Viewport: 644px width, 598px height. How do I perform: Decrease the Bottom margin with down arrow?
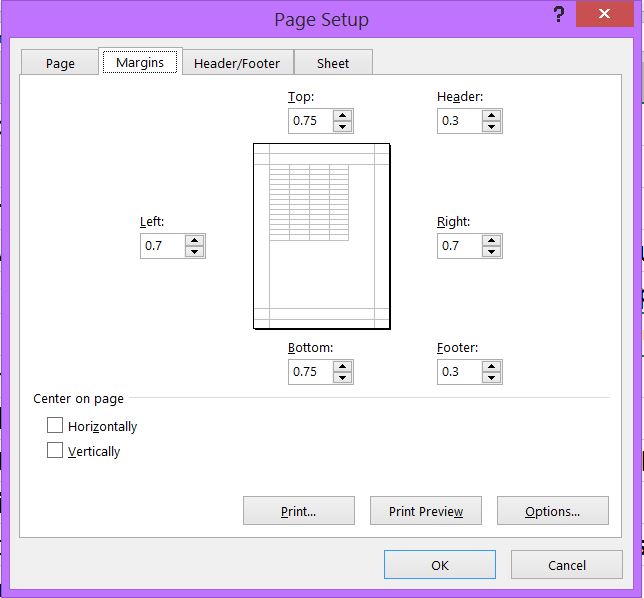click(x=343, y=377)
